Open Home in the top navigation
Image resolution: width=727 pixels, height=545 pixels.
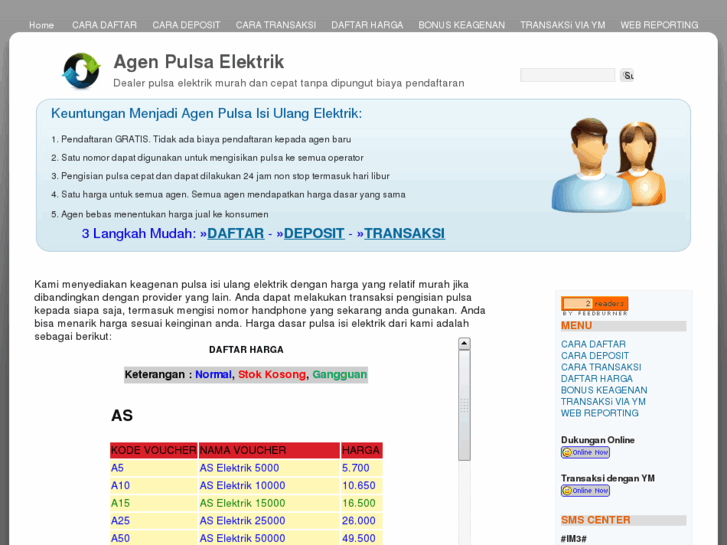point(41,25)
